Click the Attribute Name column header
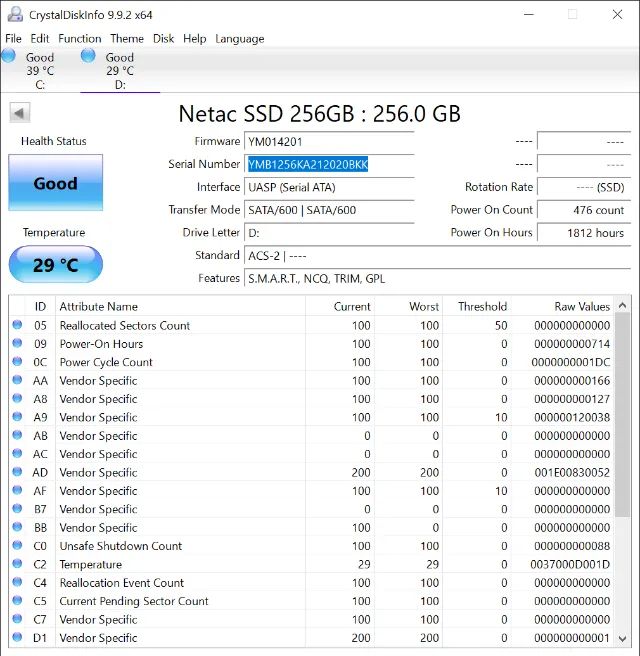This screenshot has height=656, width=640. tap(180, 307)
